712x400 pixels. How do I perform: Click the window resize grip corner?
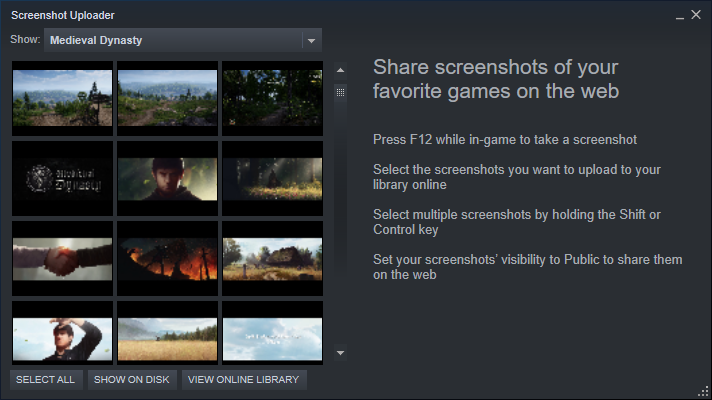703,391
